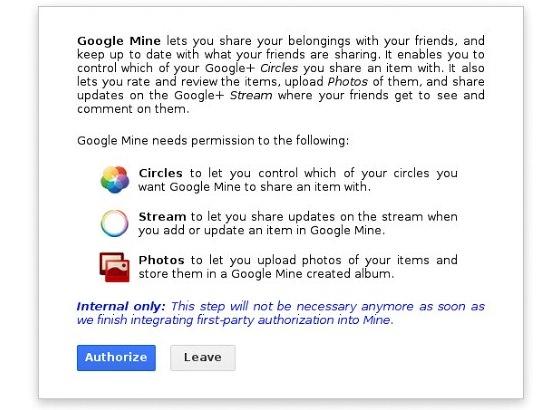Click the red Photos album icon
This screenshot has width=557, height=410.
tap(114, 267)
